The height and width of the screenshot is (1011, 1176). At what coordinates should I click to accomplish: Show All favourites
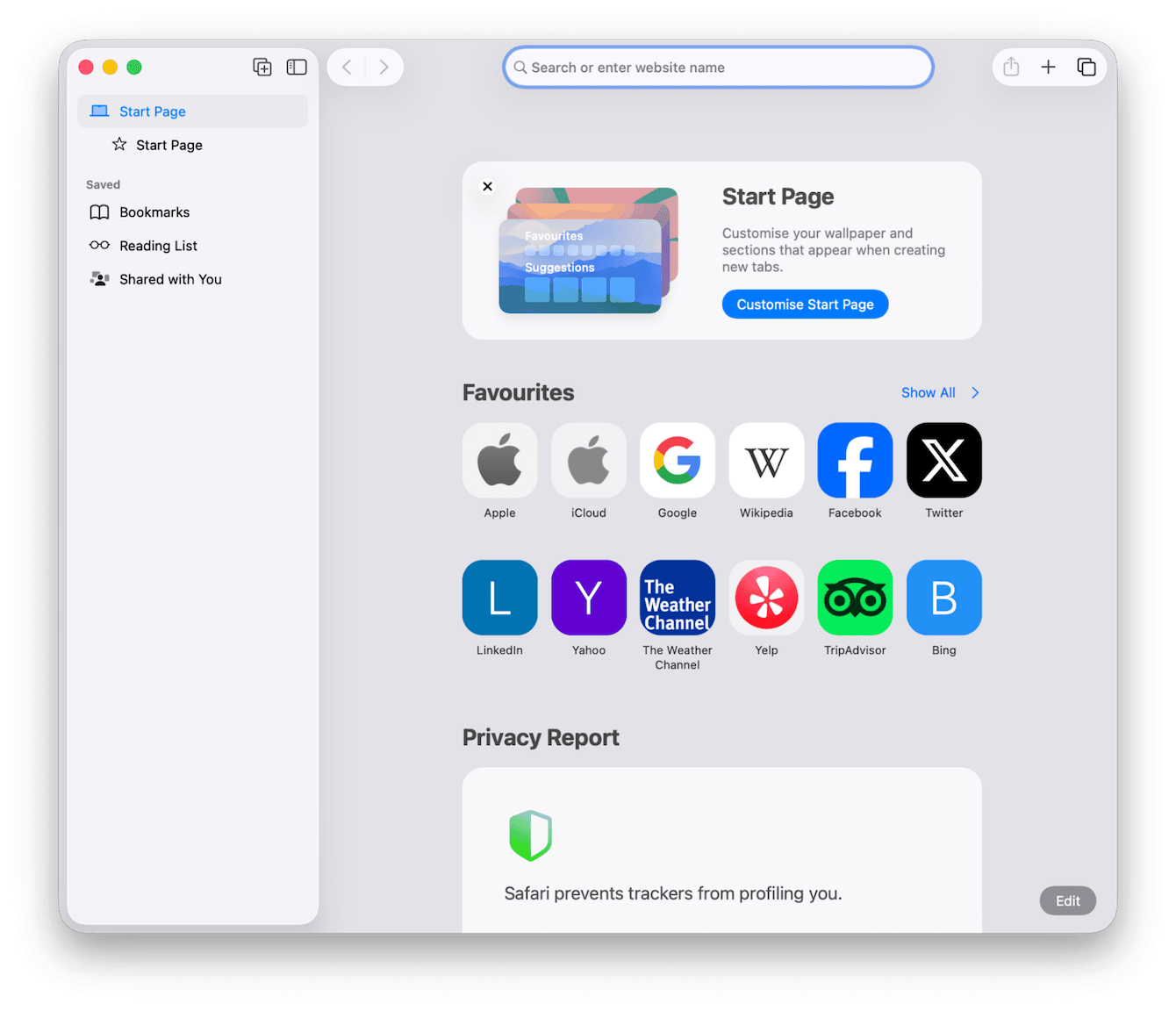(929, 392)
